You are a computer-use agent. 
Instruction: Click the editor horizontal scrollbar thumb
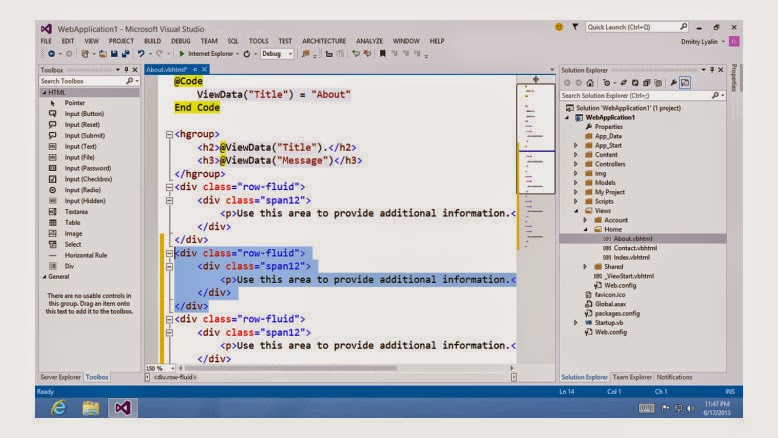tap(290, 368)
